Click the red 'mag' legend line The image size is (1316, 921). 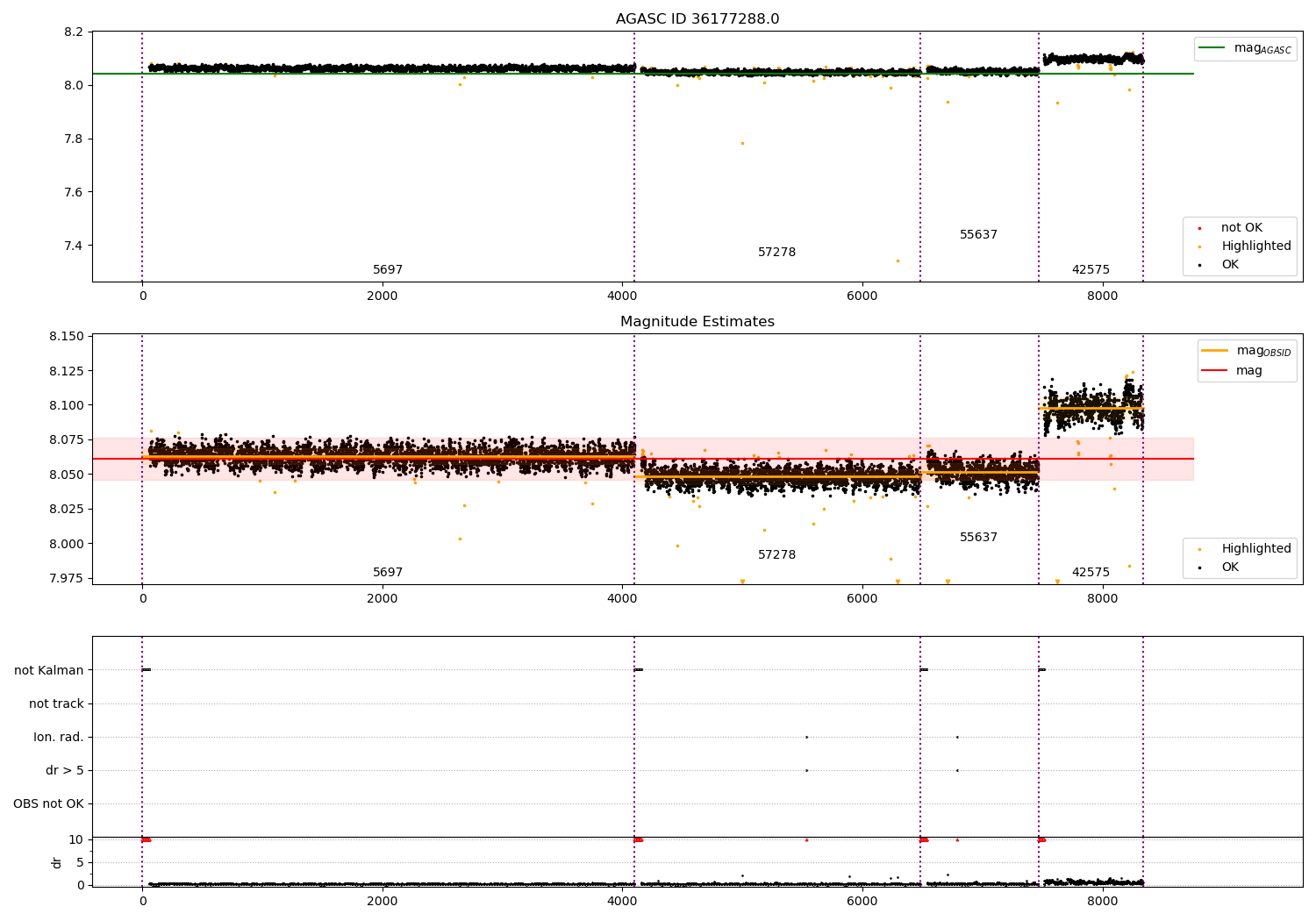(1214, 371)
